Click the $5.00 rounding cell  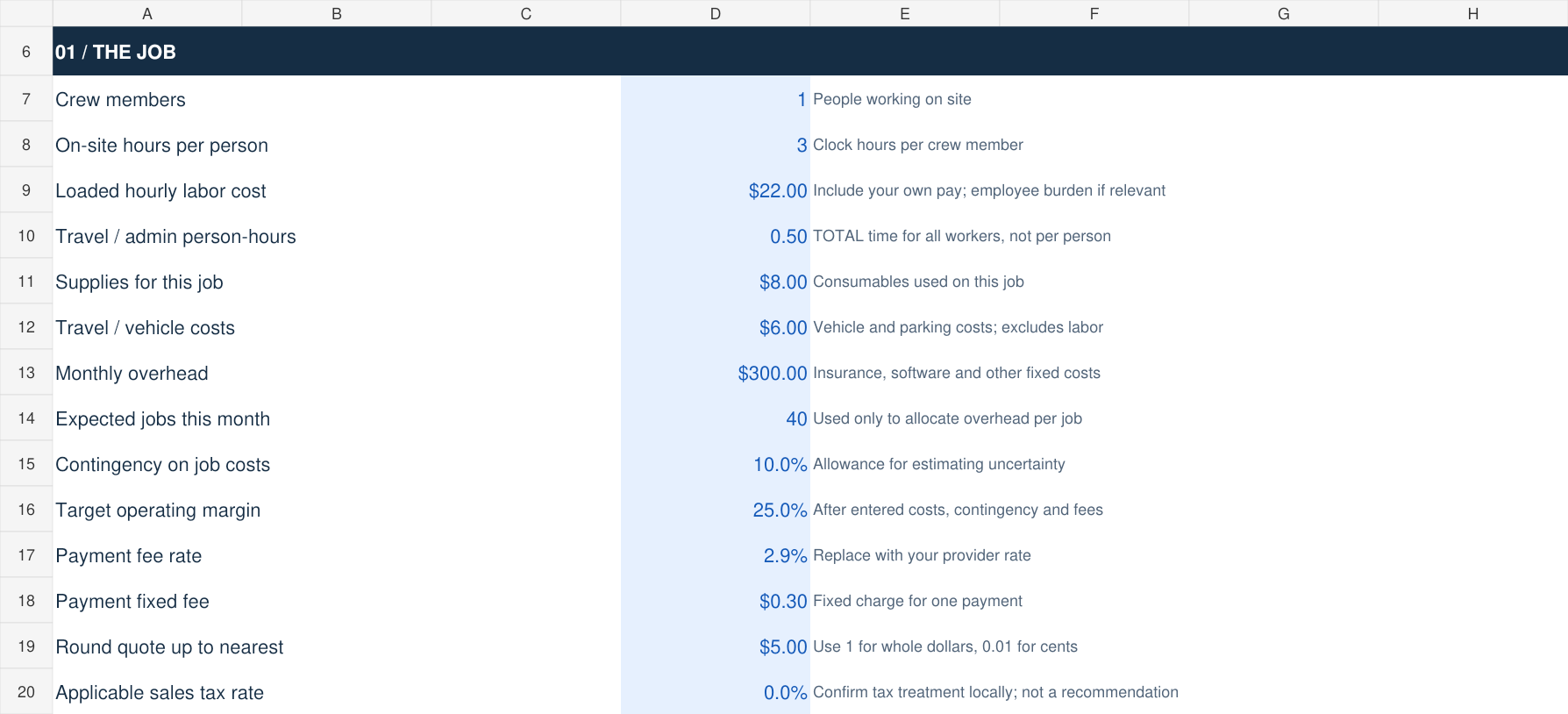(716, 646)
